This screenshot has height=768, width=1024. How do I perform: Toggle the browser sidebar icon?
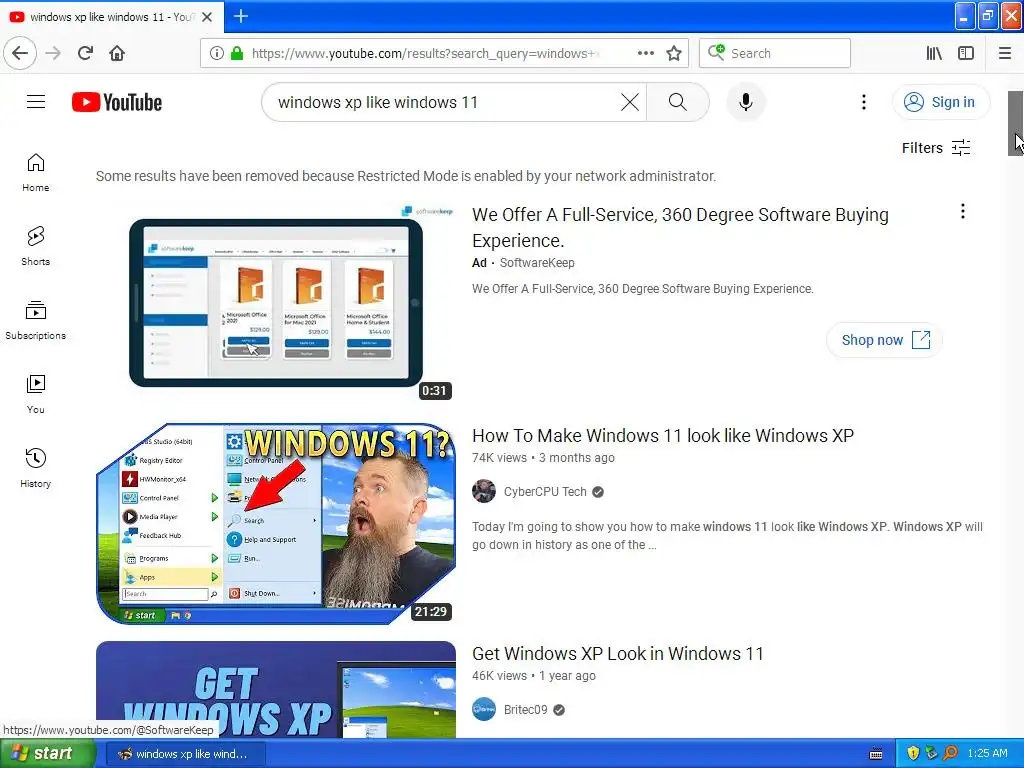966,54
